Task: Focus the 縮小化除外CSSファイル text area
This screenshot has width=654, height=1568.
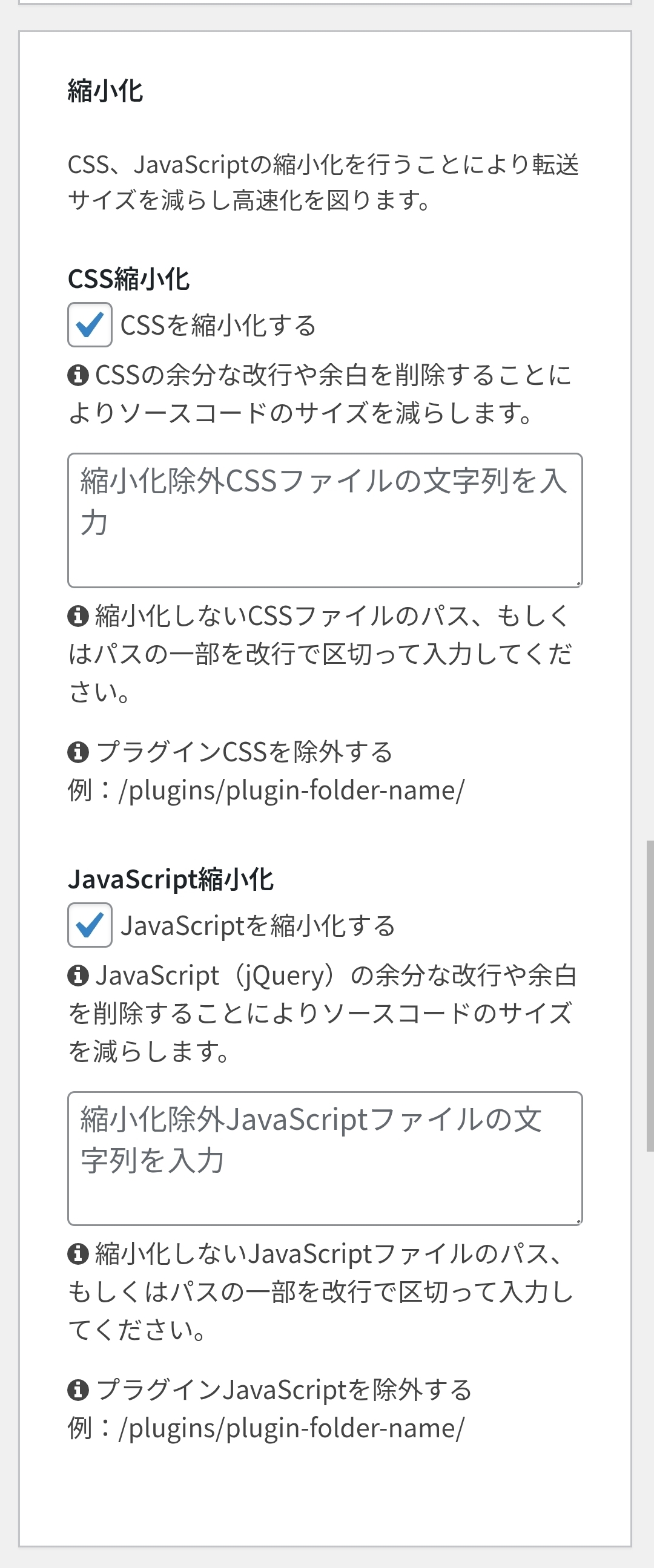Action: click(x=325, y=520)
